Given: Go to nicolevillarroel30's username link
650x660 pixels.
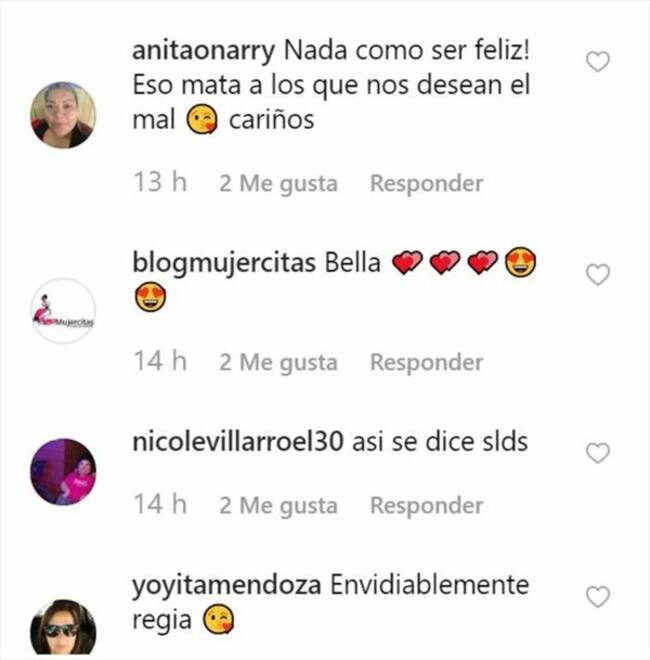Looking at the screenshot, I should [238, 442].
